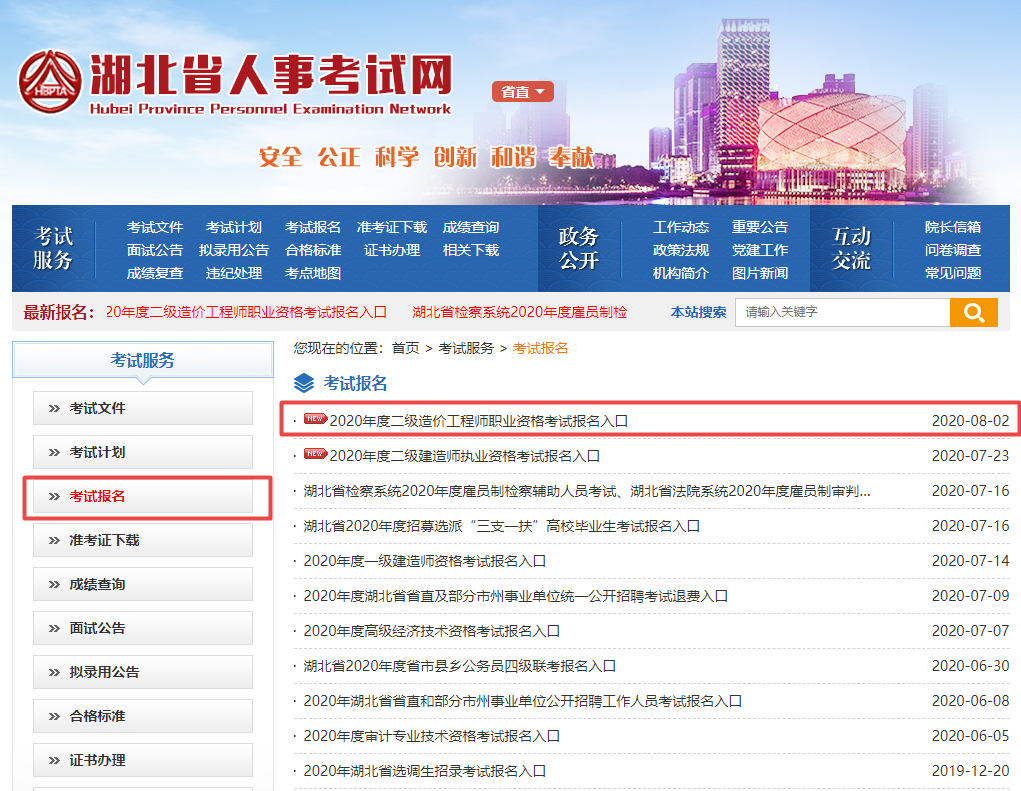Open the 互动交流 menu

(851, 248)
